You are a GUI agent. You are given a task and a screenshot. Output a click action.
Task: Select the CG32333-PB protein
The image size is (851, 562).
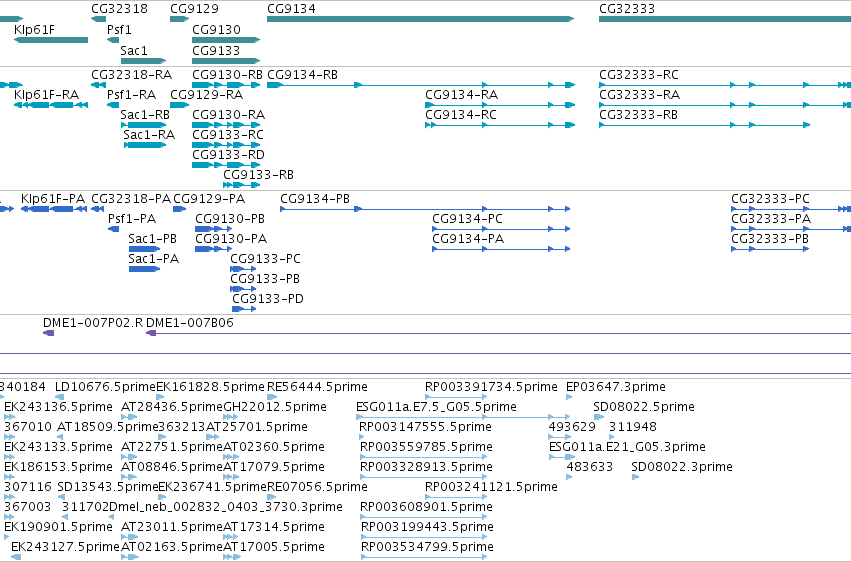click(x=770, y=249)
